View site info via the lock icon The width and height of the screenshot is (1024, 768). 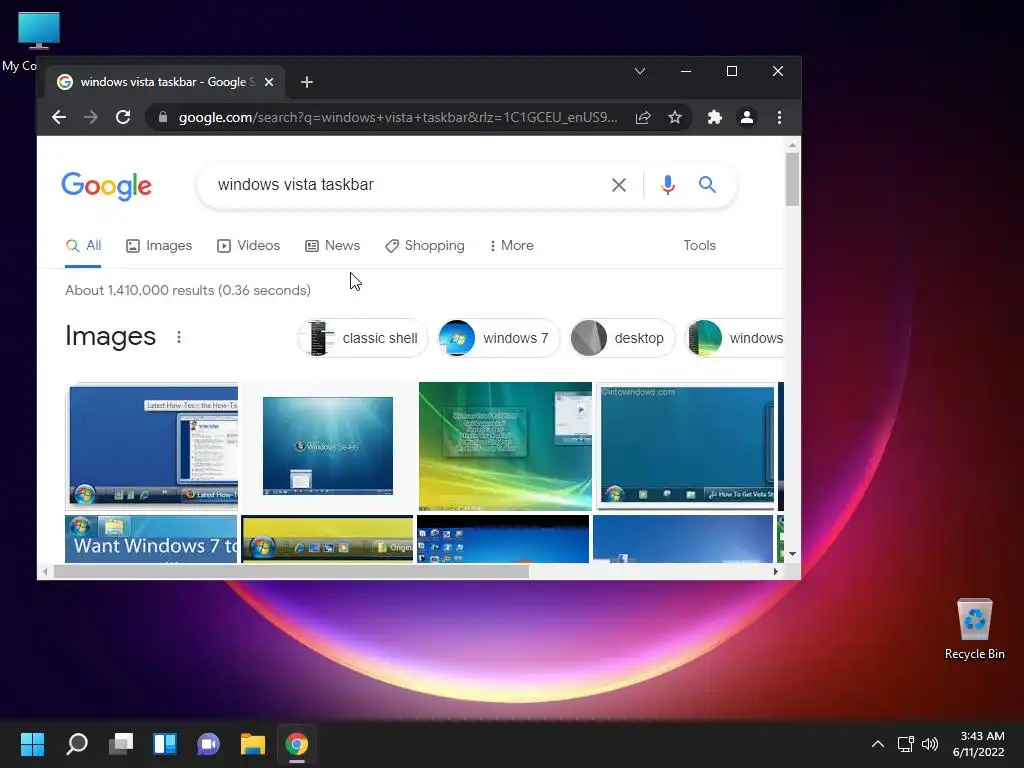click(x=163, y=118)
